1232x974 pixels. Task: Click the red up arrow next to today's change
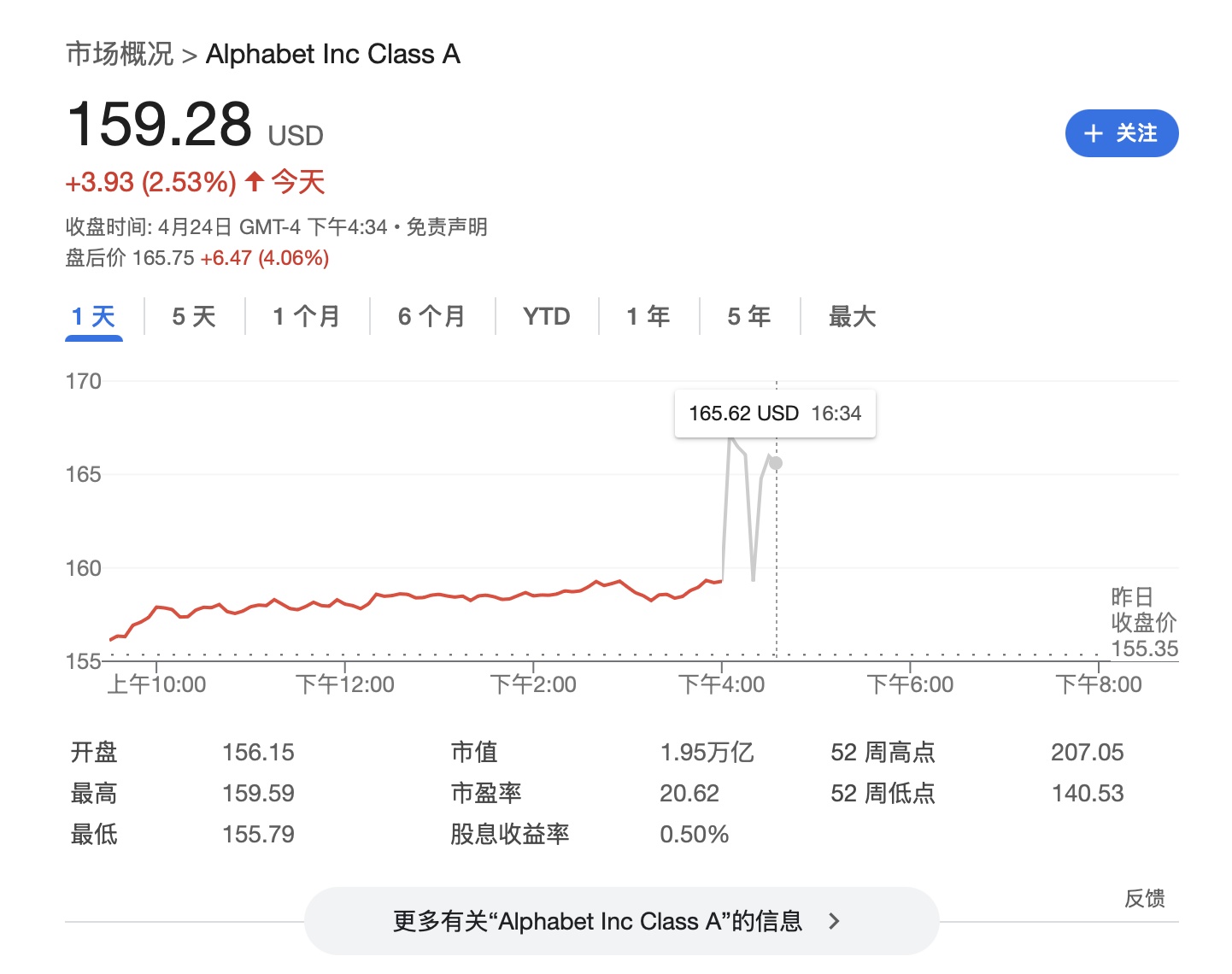click(254, 181)
